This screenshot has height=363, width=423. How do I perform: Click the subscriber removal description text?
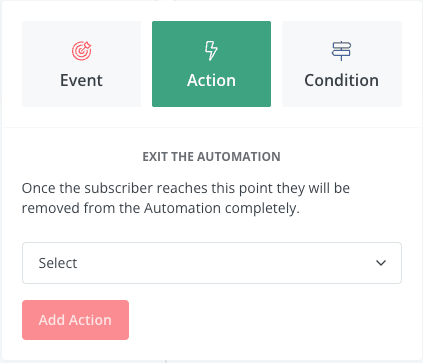click(186, 198)
